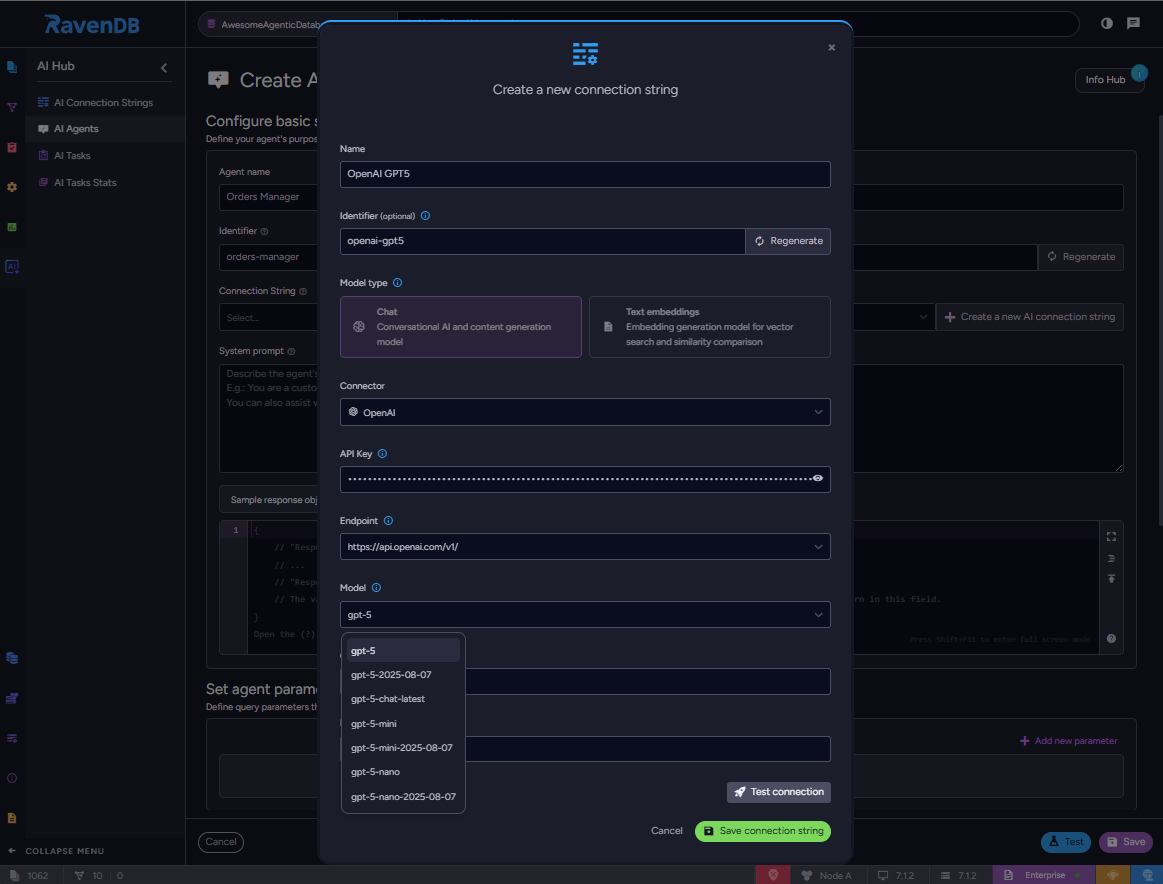Click the info icon next to the Model label

tap(376, 588)
